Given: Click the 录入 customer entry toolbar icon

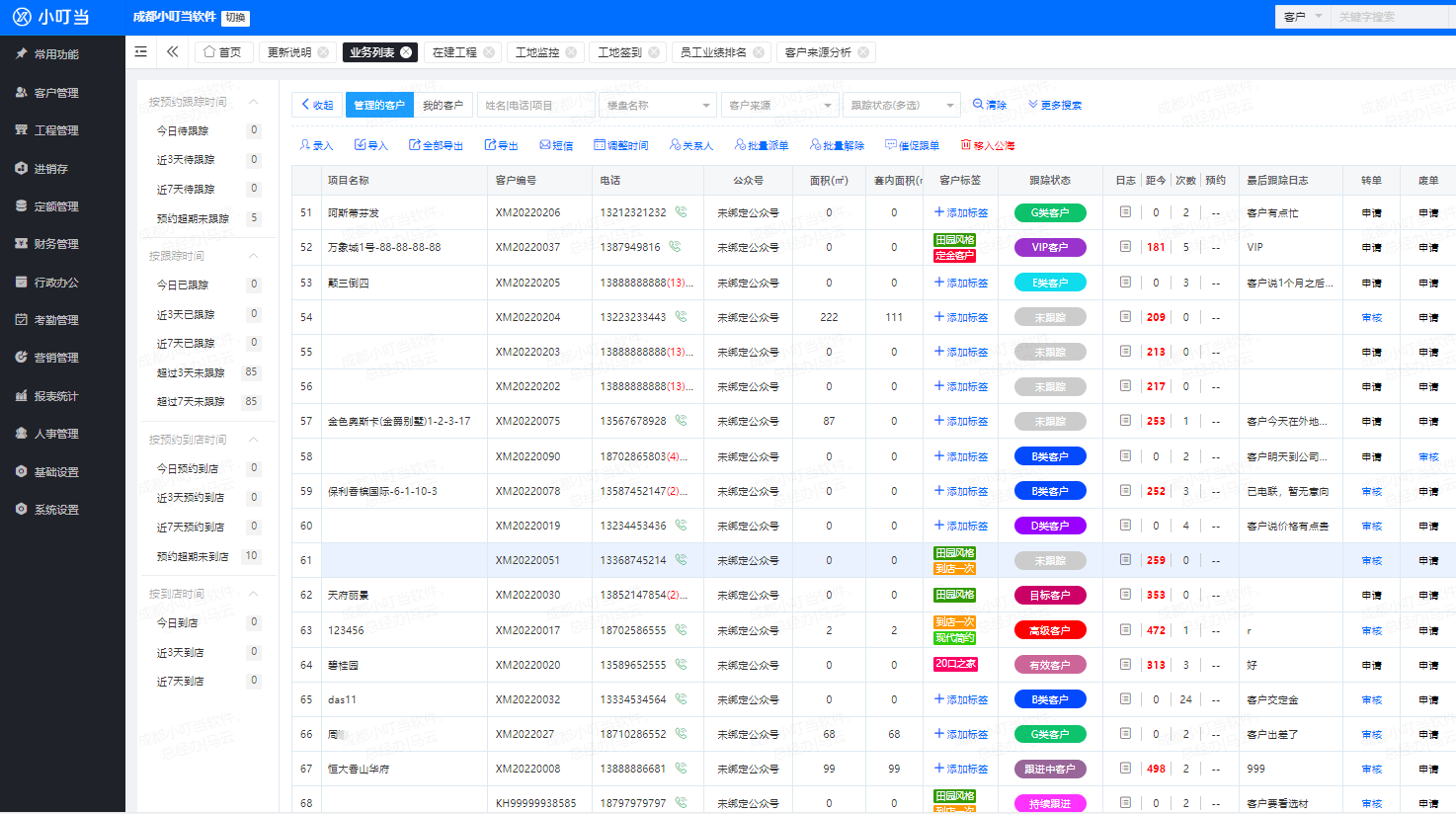Looking at the screenshot, I should (316, 145).
